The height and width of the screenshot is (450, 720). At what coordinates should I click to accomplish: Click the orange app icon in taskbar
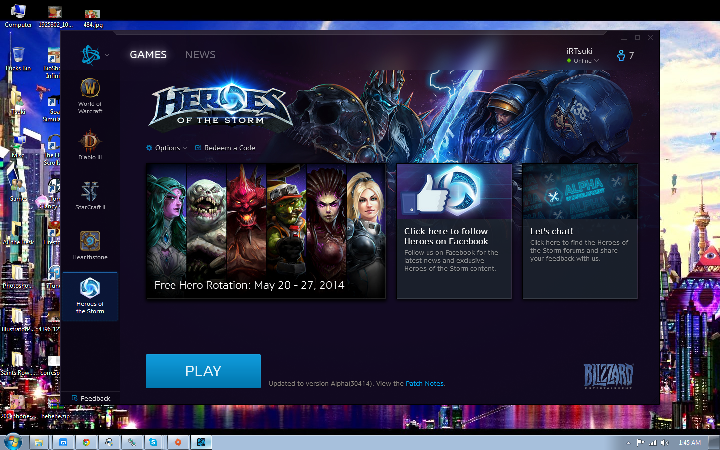tap(177, 442)
